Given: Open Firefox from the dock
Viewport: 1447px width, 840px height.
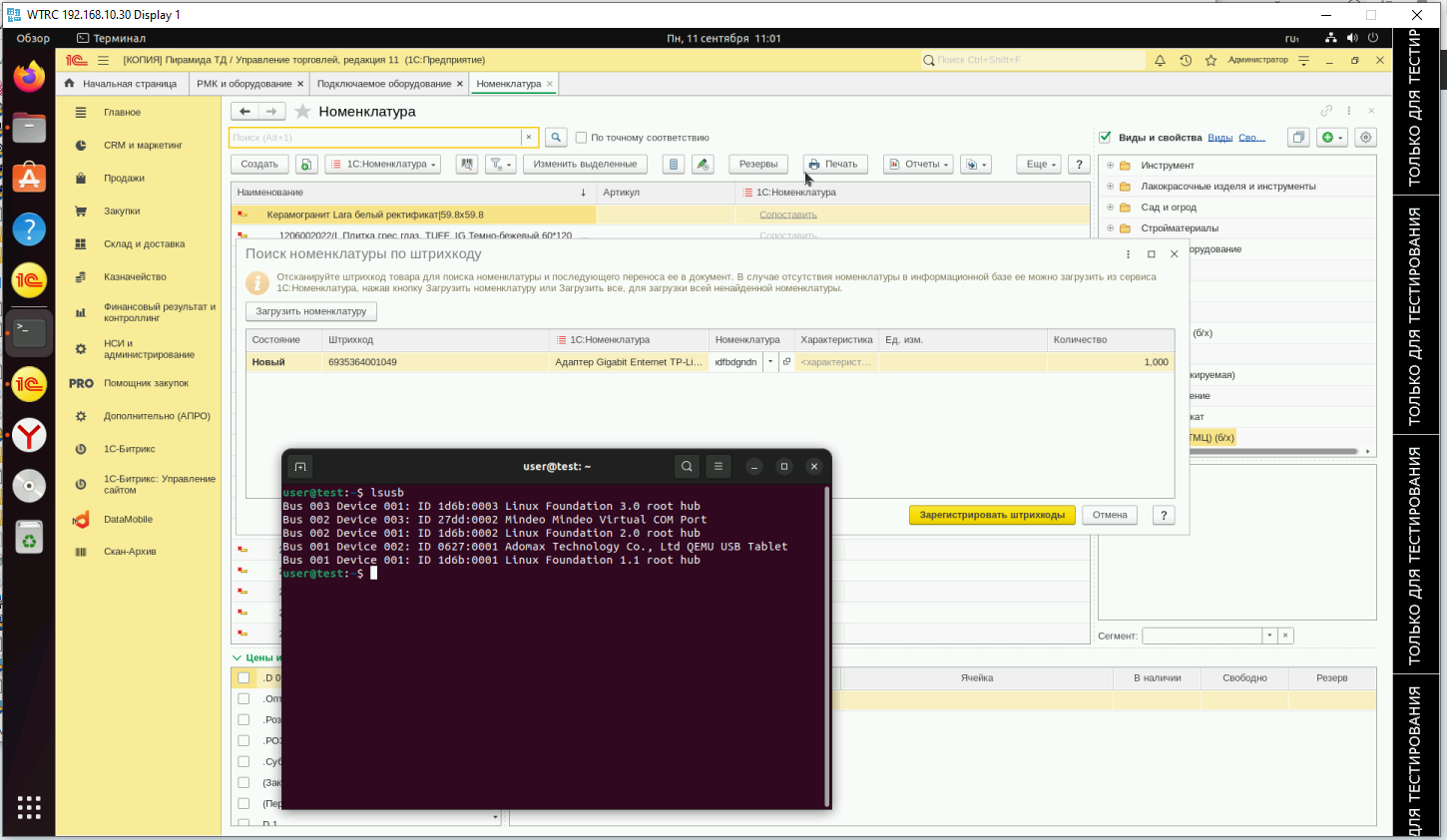Looking at the screenshot, I should click(x=29, y=77).
